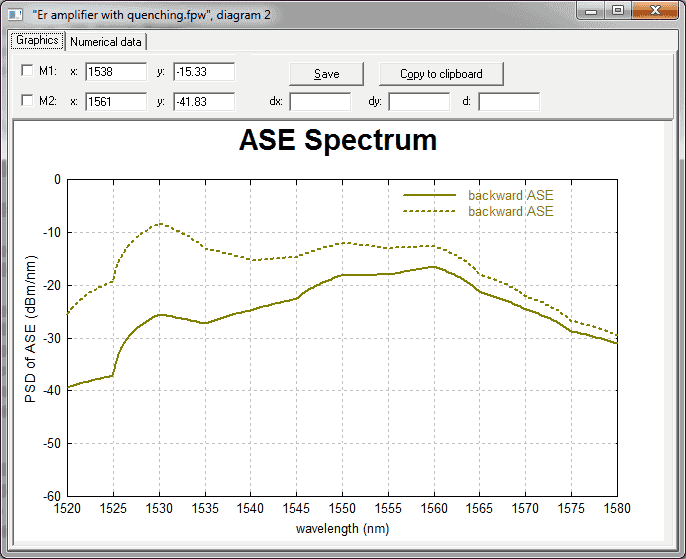Select the d distance field
Viewport: 686px width, 559px height.
509,101
